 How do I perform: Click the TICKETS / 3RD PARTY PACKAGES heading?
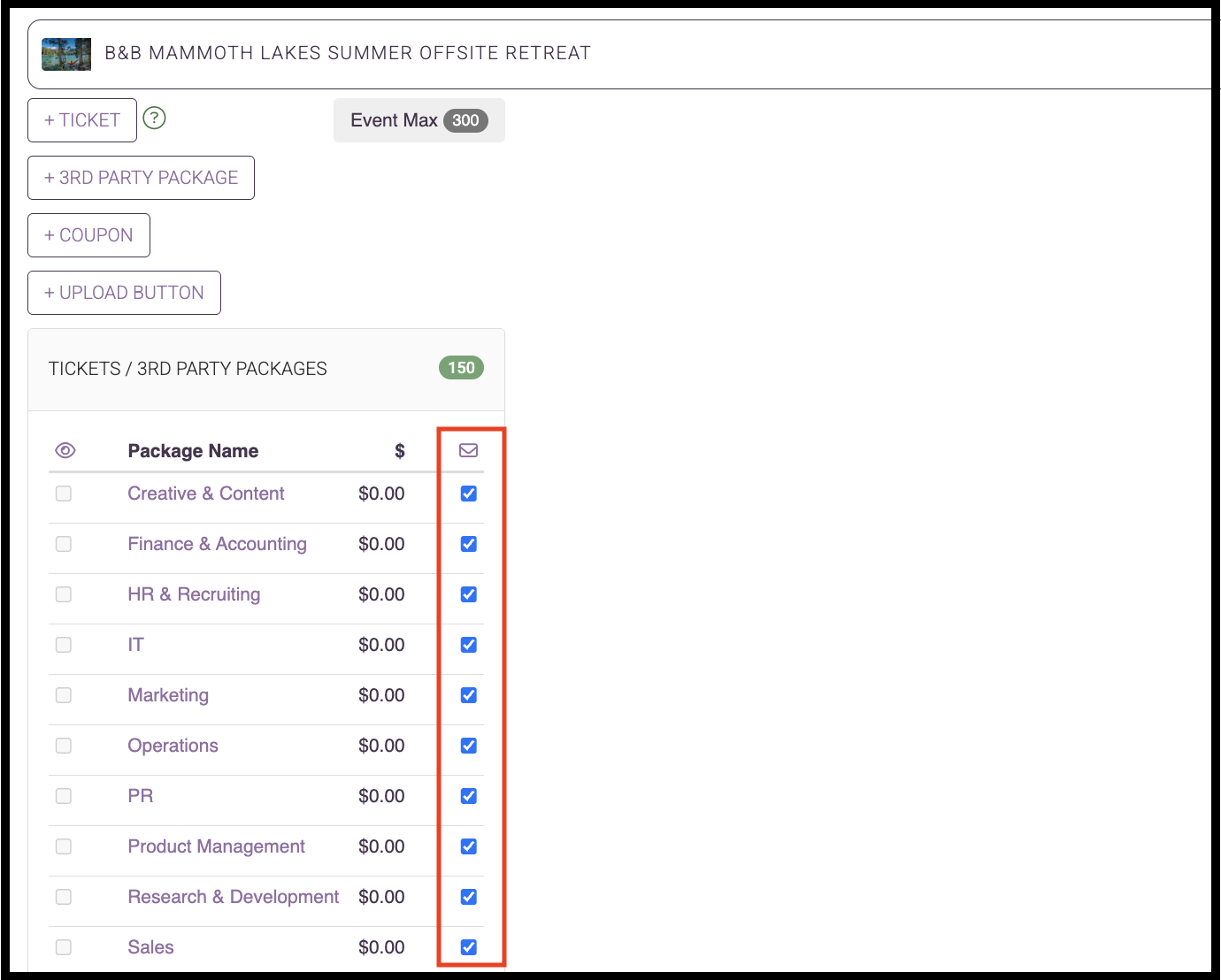point(188,369)
